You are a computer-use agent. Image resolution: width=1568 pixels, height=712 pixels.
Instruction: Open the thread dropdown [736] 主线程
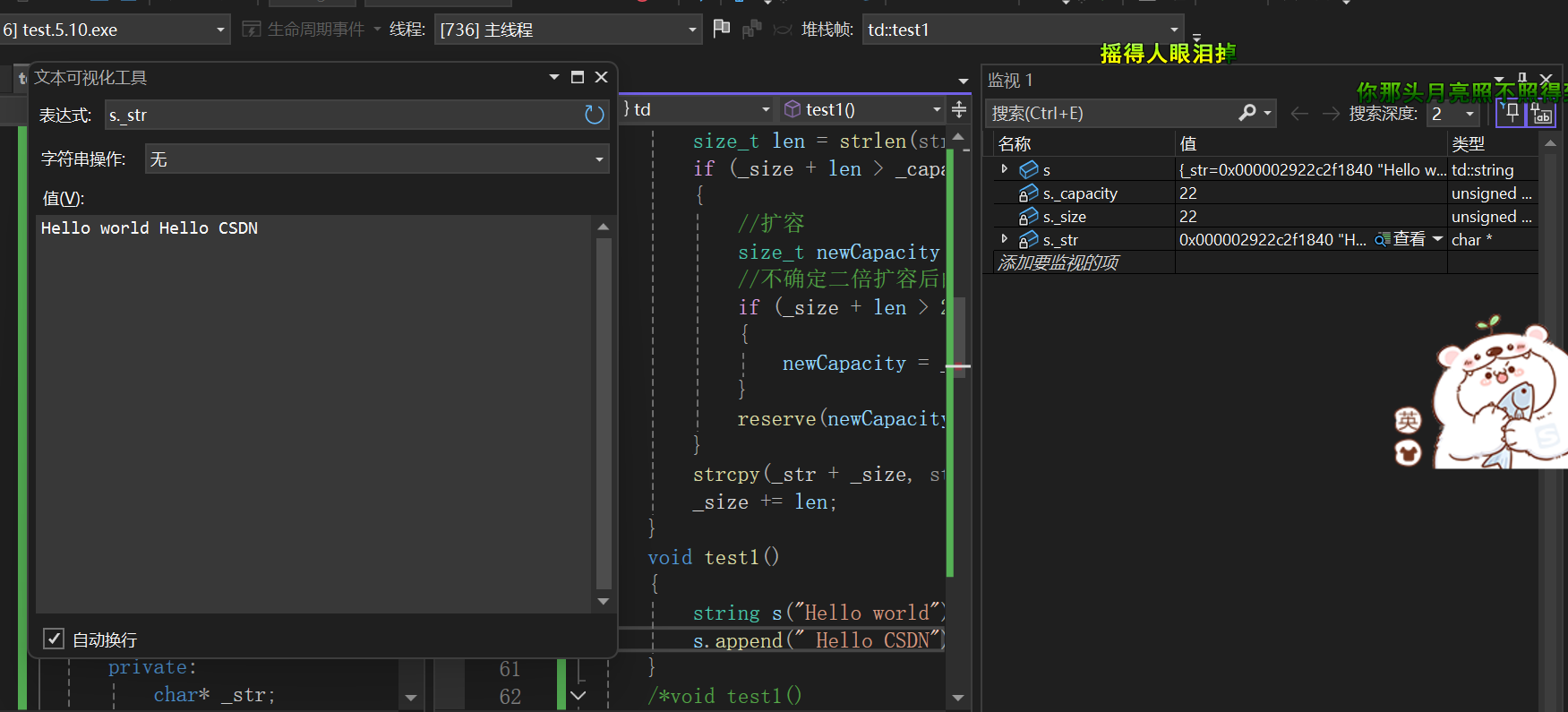click(x=568, y=30)
